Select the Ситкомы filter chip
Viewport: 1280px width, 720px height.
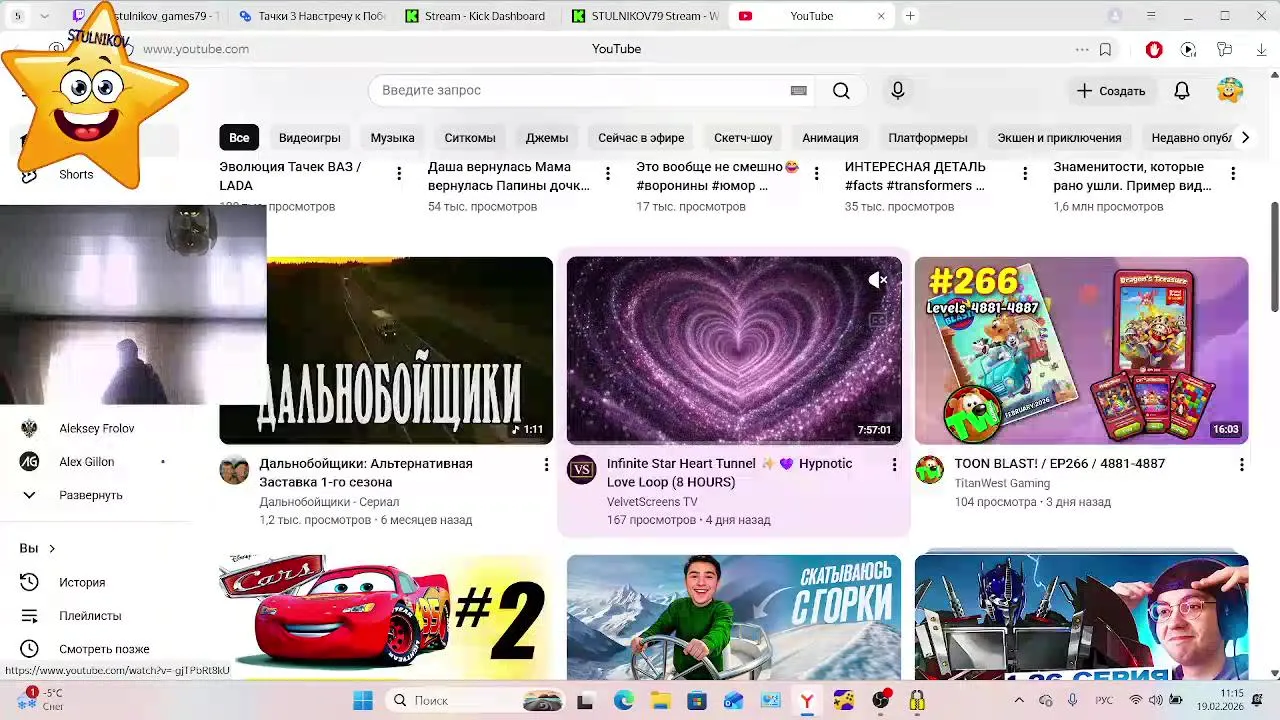[470, 138]
